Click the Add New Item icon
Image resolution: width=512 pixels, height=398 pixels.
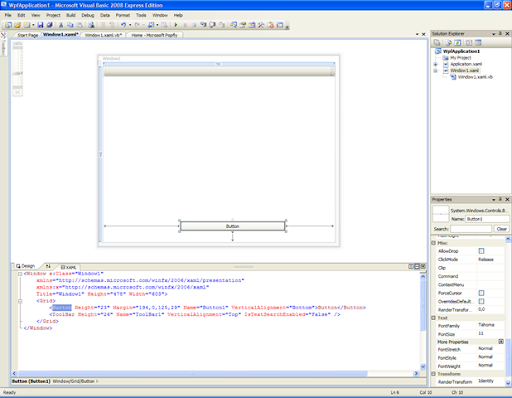tap(26, 25)
